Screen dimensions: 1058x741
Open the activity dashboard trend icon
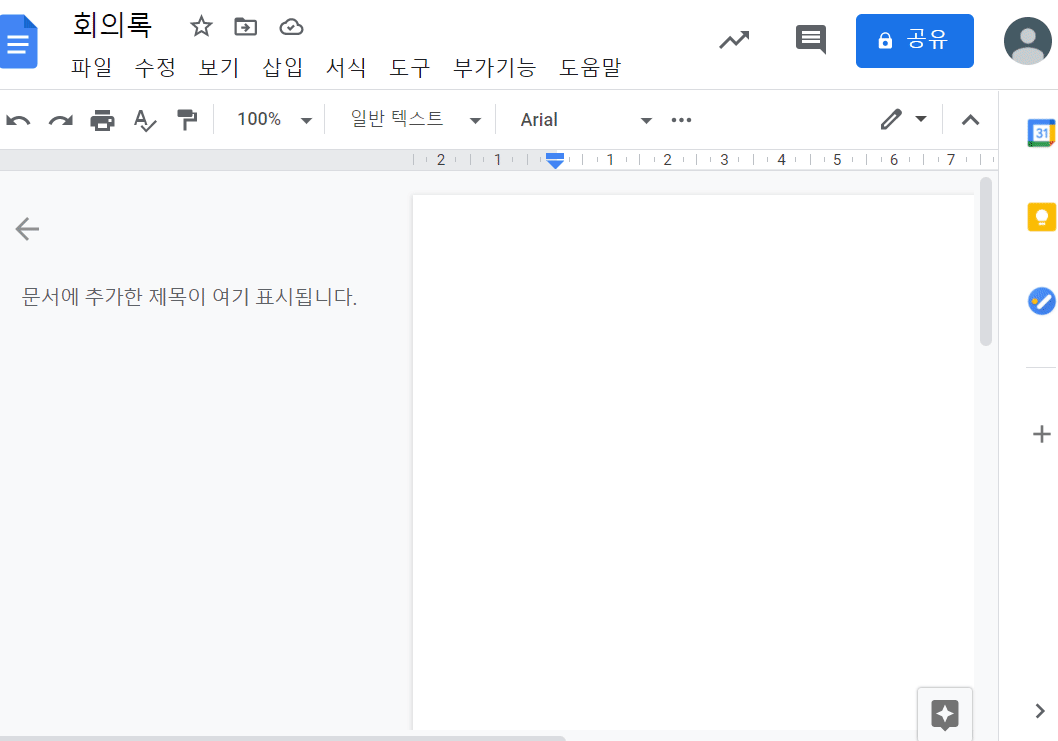click(734, 40)
